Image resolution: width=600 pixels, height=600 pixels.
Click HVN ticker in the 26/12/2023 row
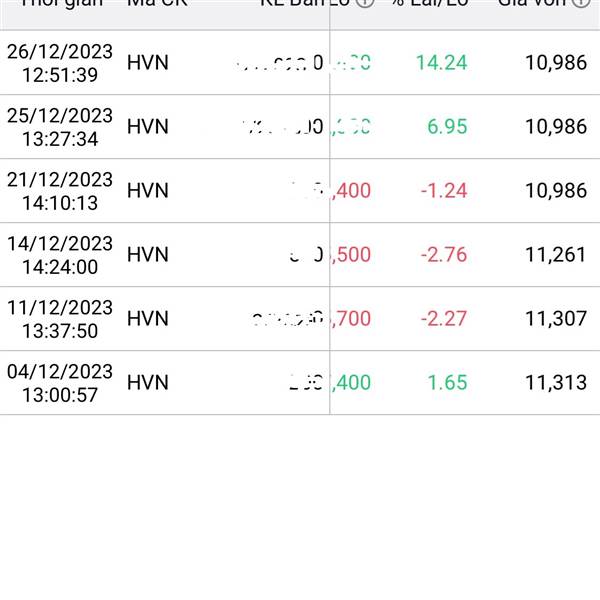[x=148, y=63]
